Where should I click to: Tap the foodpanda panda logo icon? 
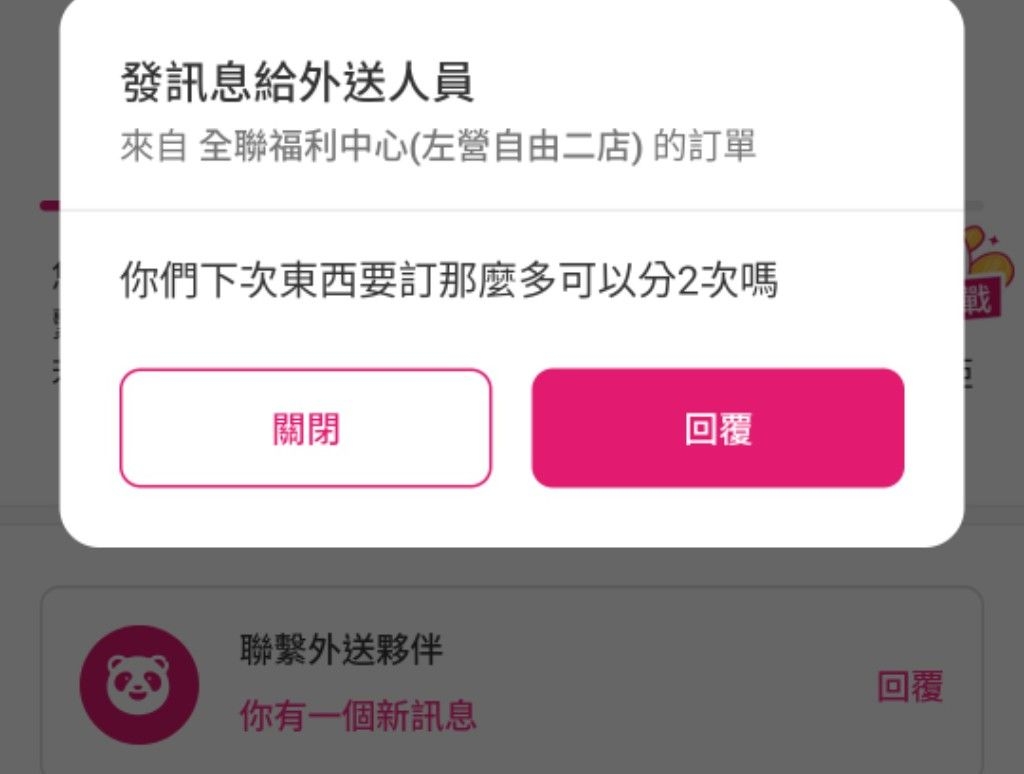(139, 685)
